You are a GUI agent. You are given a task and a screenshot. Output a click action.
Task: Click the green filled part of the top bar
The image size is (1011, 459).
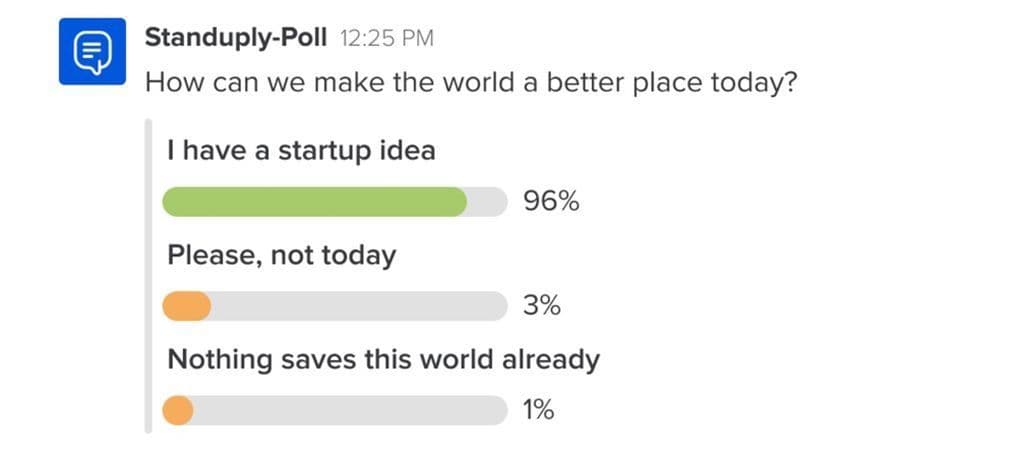[314, 202]
